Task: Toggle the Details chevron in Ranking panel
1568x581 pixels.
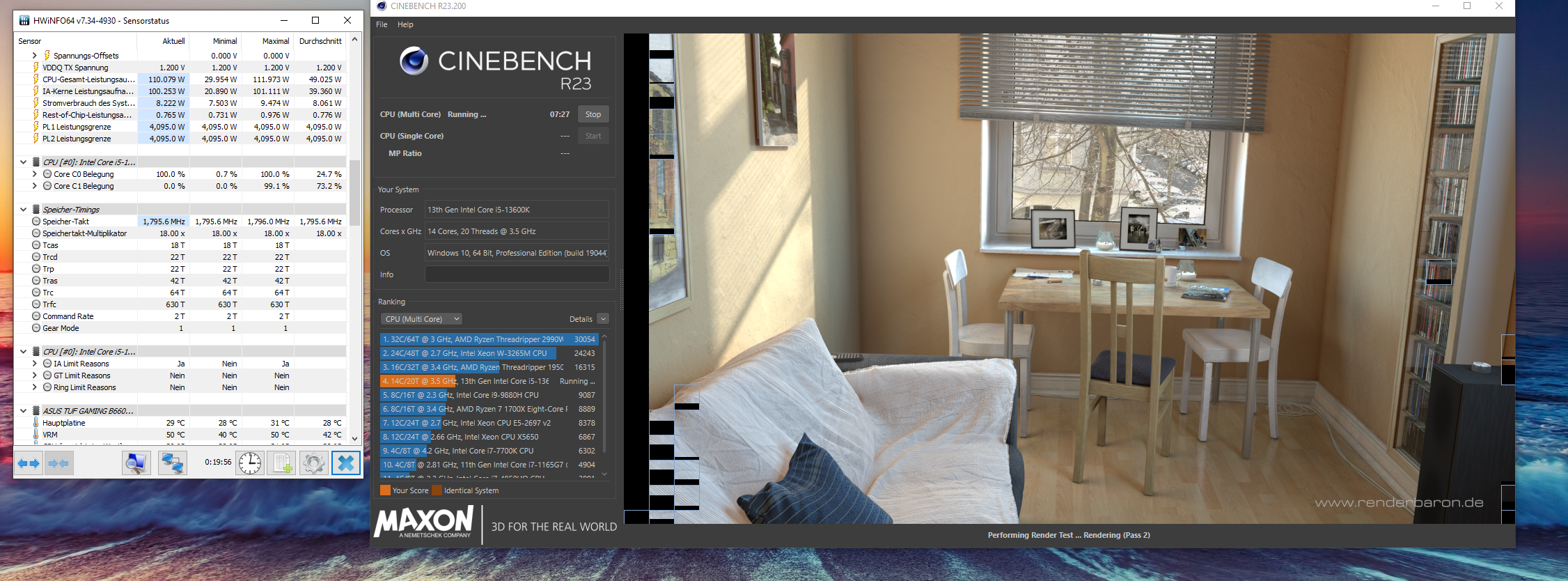Action: click(x=603, y=319)
